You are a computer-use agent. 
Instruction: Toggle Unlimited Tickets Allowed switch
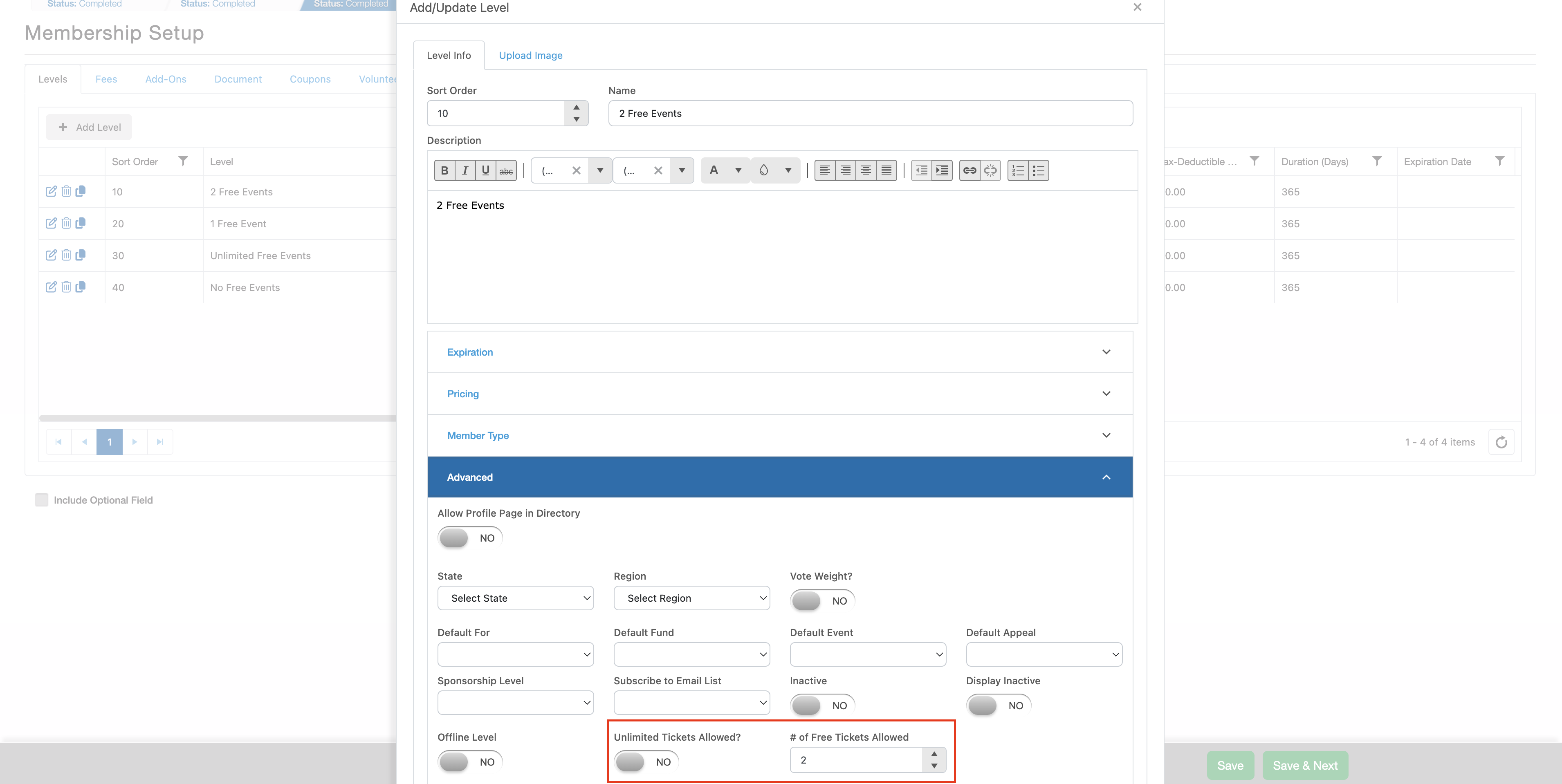point(646,762)
